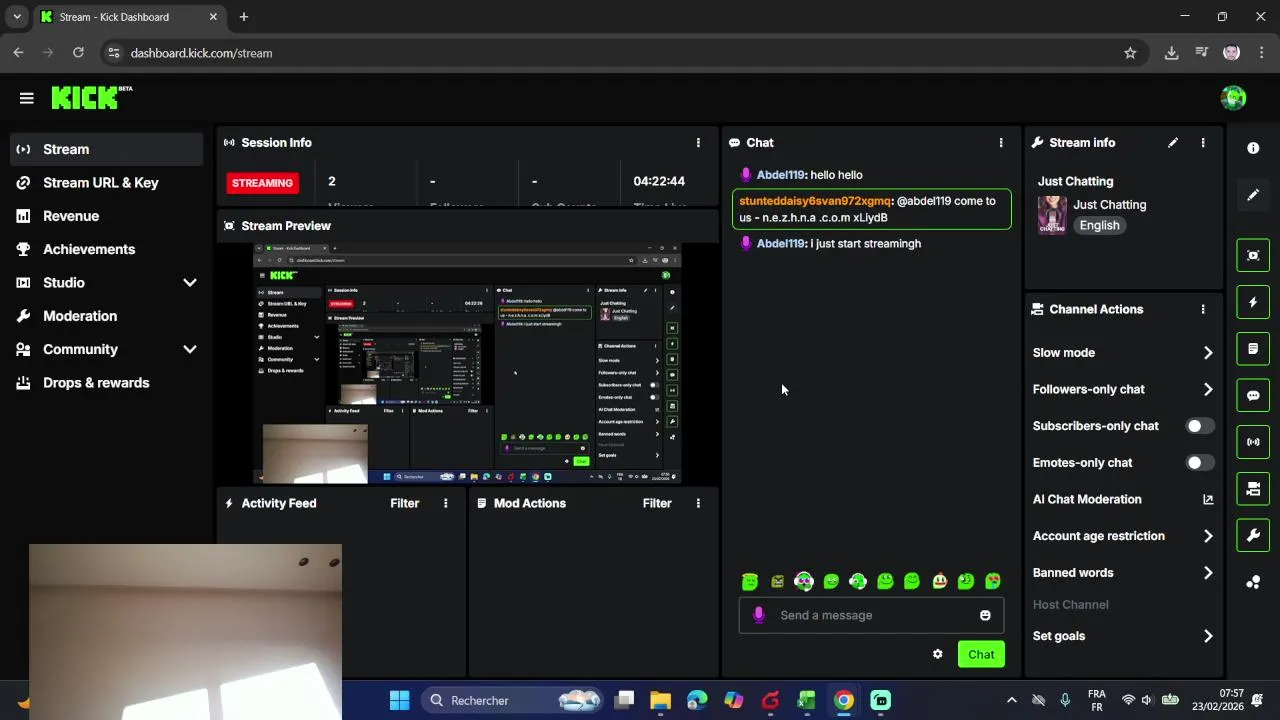
Task: Open Mod Actions three-dot menu
Action: coord(698,503)
